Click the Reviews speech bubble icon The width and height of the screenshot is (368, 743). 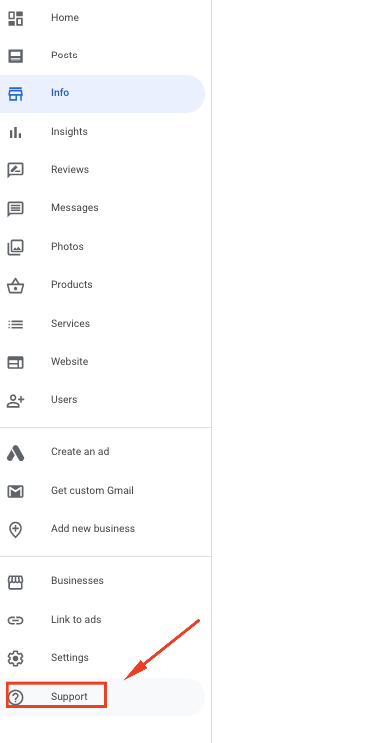pyautogui.click(x=15, y=170)
